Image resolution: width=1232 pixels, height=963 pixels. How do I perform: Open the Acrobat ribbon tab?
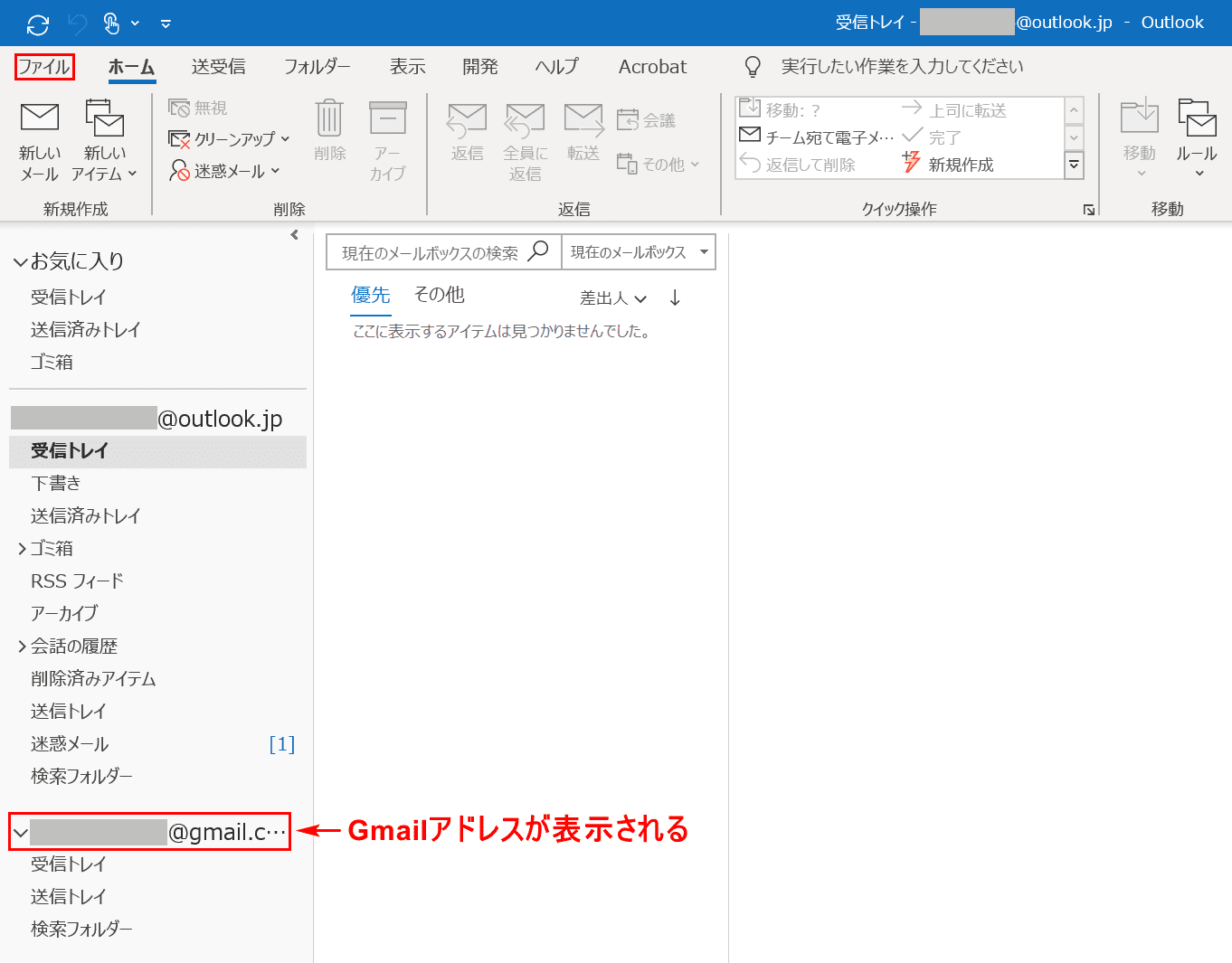[652, 67]
